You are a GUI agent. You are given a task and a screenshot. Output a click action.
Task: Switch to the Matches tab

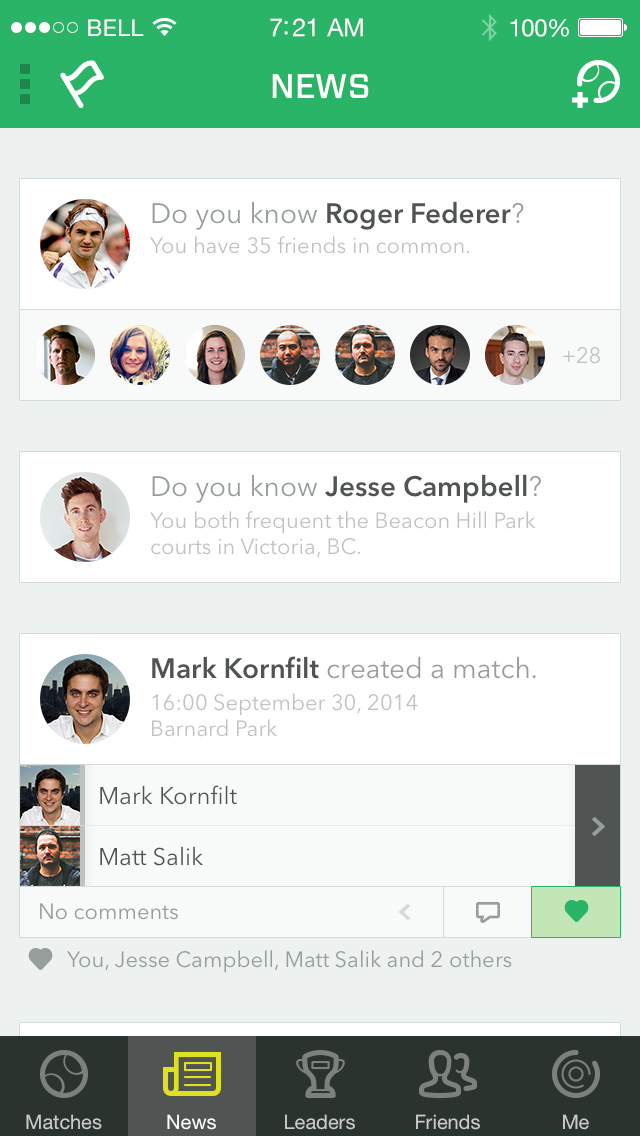(64, 1086)
